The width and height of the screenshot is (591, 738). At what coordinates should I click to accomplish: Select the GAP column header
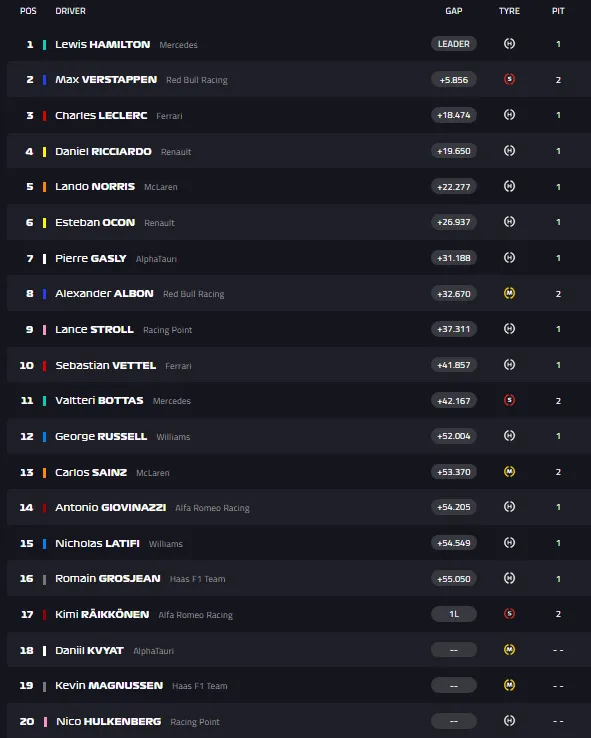(x=454, y=11)
